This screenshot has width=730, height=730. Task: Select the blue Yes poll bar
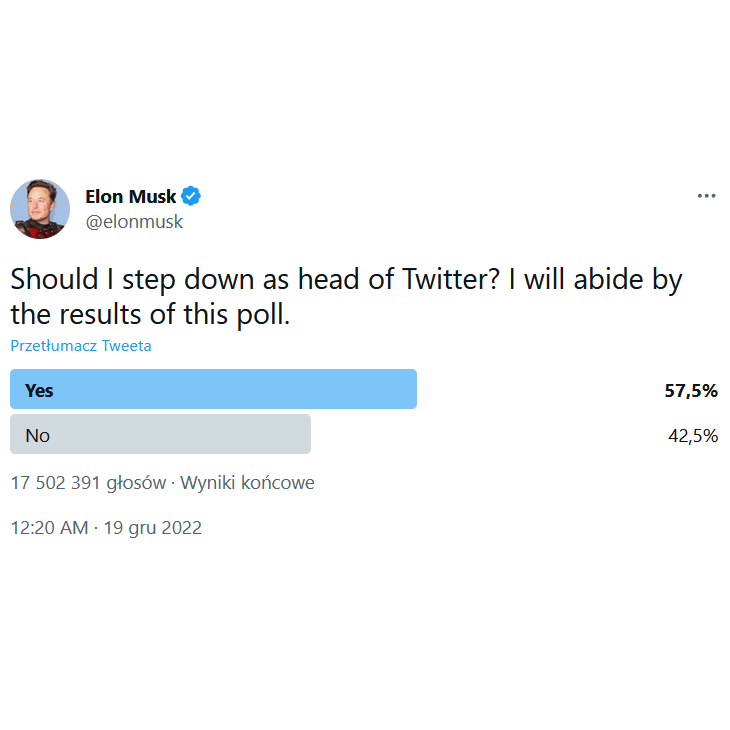tap(213, 389)
